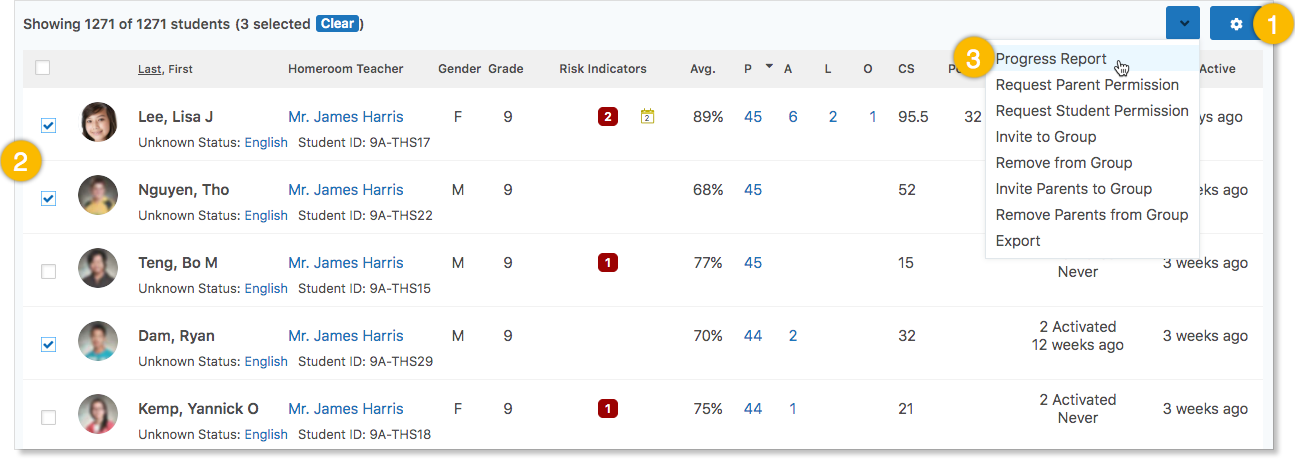Sort students by Last name header
The image size is (1295, 460).
point(149,69)
